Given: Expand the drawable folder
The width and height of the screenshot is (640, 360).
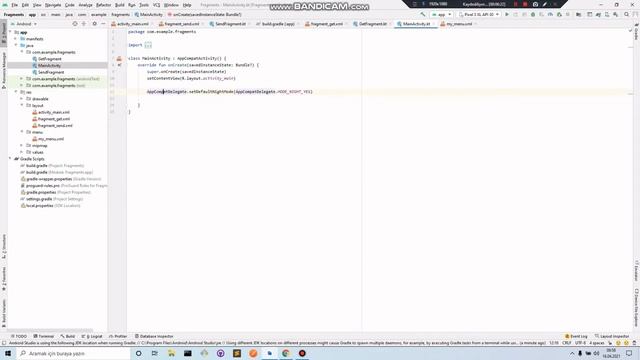Looking at the screenshot, I should pos(22,99).
